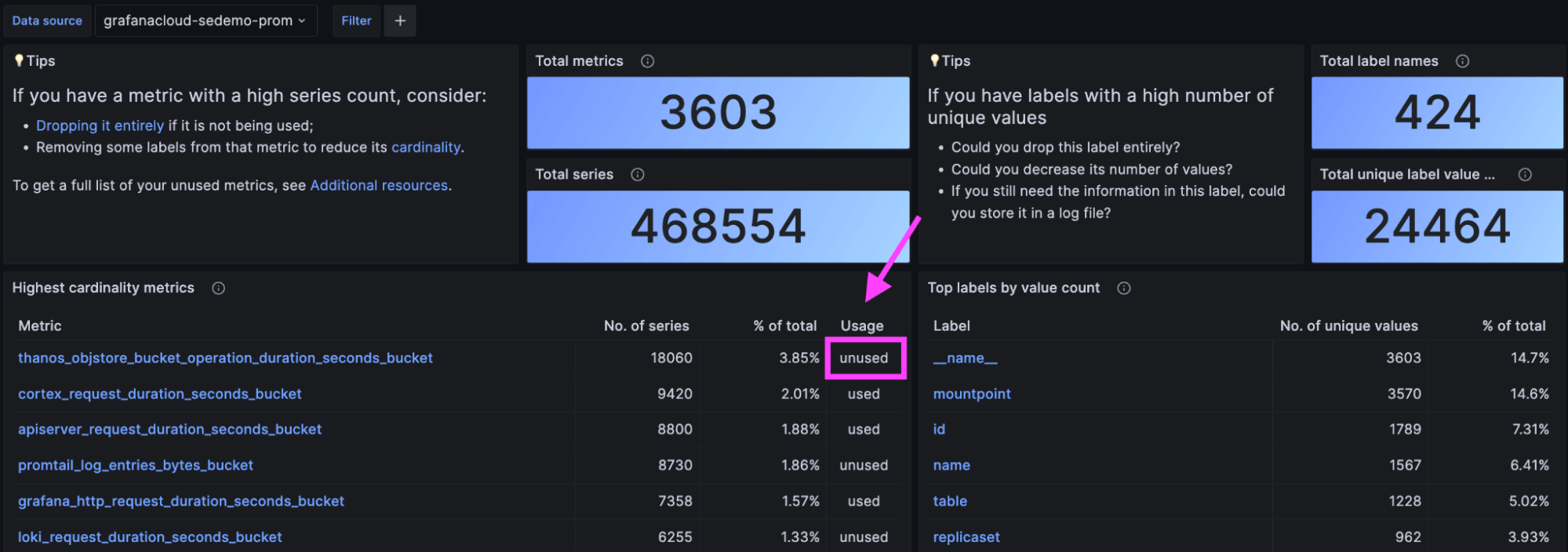Follow the 'cardinality' link in Tips
This screenshot has width=1568, height=552.
pyautogui.click(x=426, y=147)
